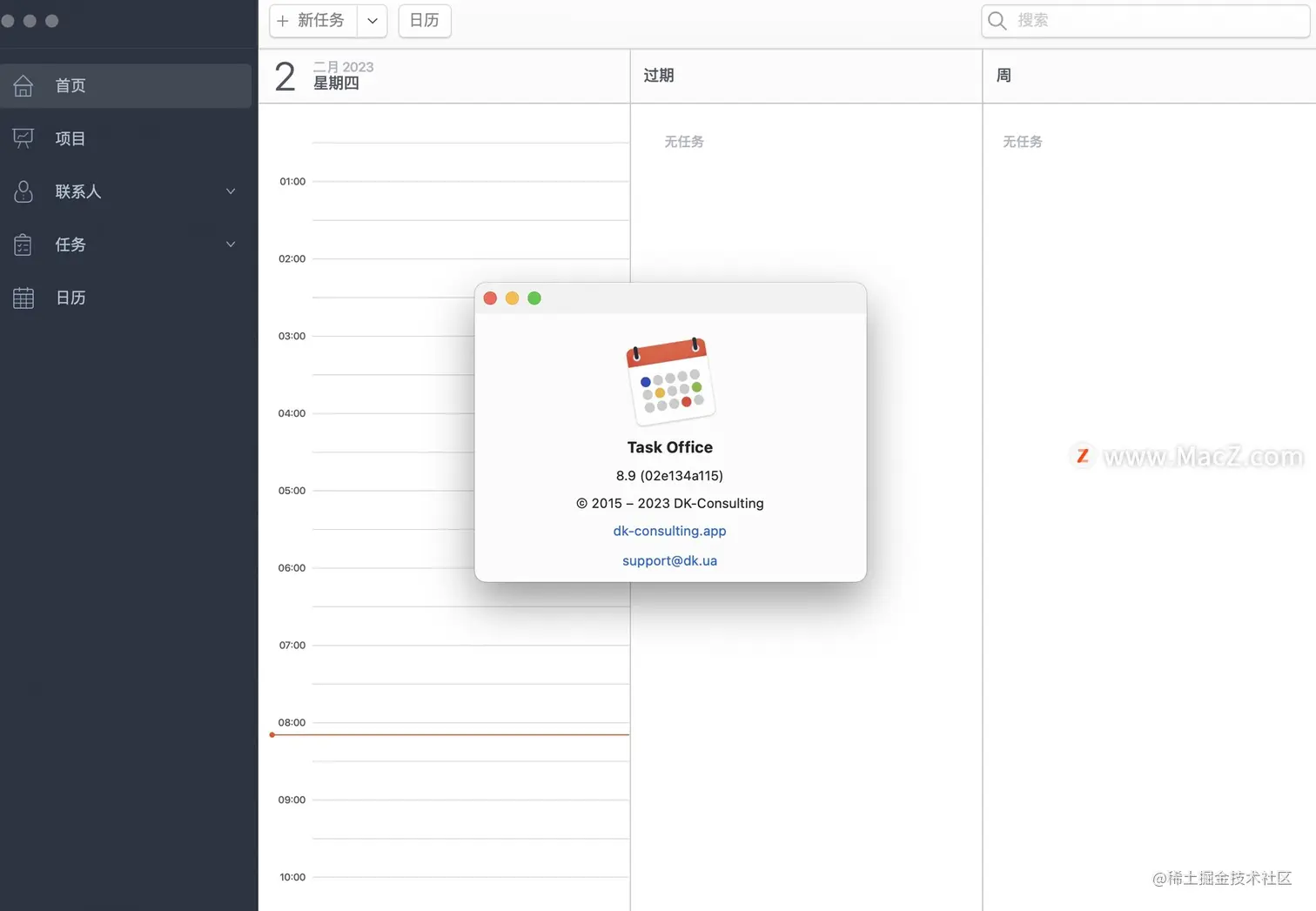
Task: Focus the 搜索 search field
Action: (1145, 20)
